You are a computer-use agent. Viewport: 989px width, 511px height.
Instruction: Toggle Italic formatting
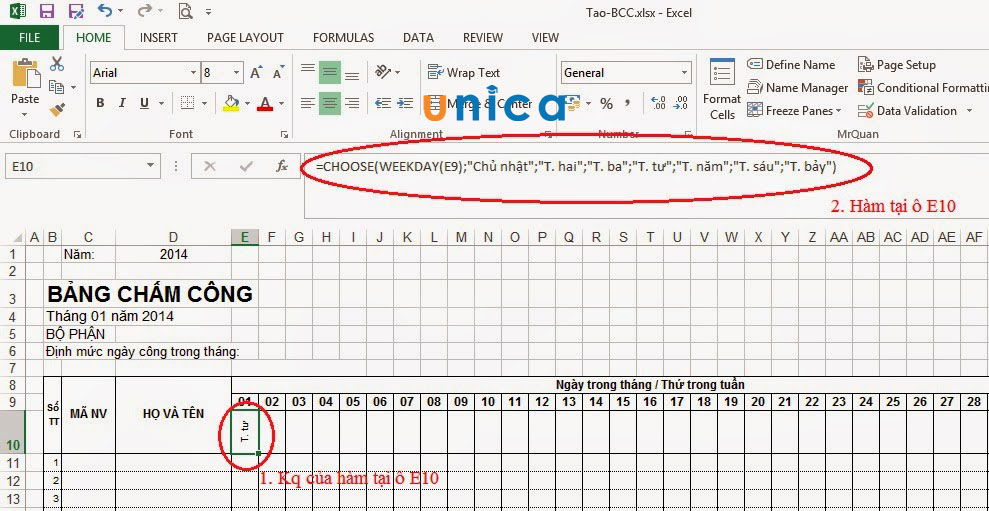tap(122, 103)
